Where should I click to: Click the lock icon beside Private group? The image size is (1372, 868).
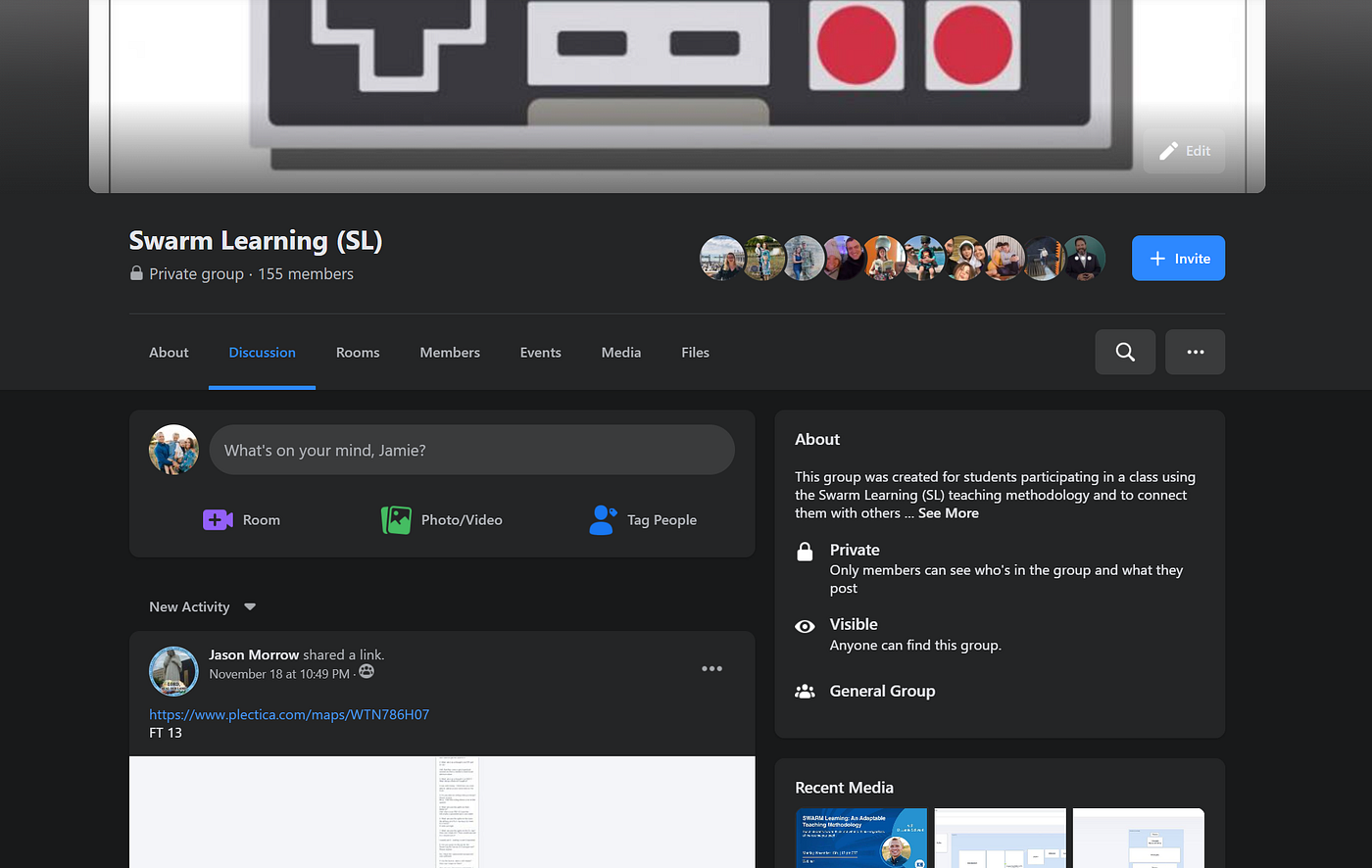[137, 273]
